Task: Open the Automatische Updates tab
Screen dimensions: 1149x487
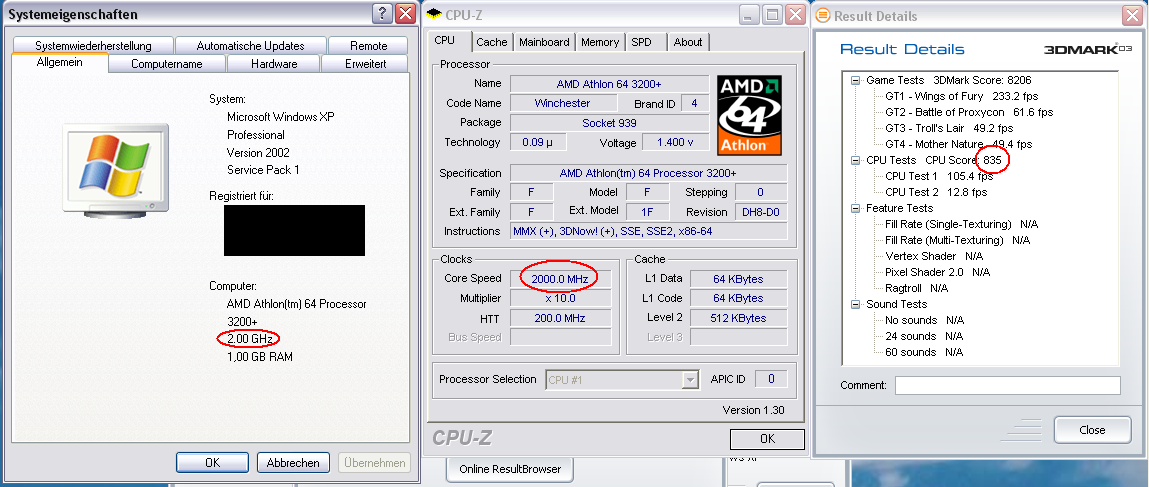Action: (251, 45)
